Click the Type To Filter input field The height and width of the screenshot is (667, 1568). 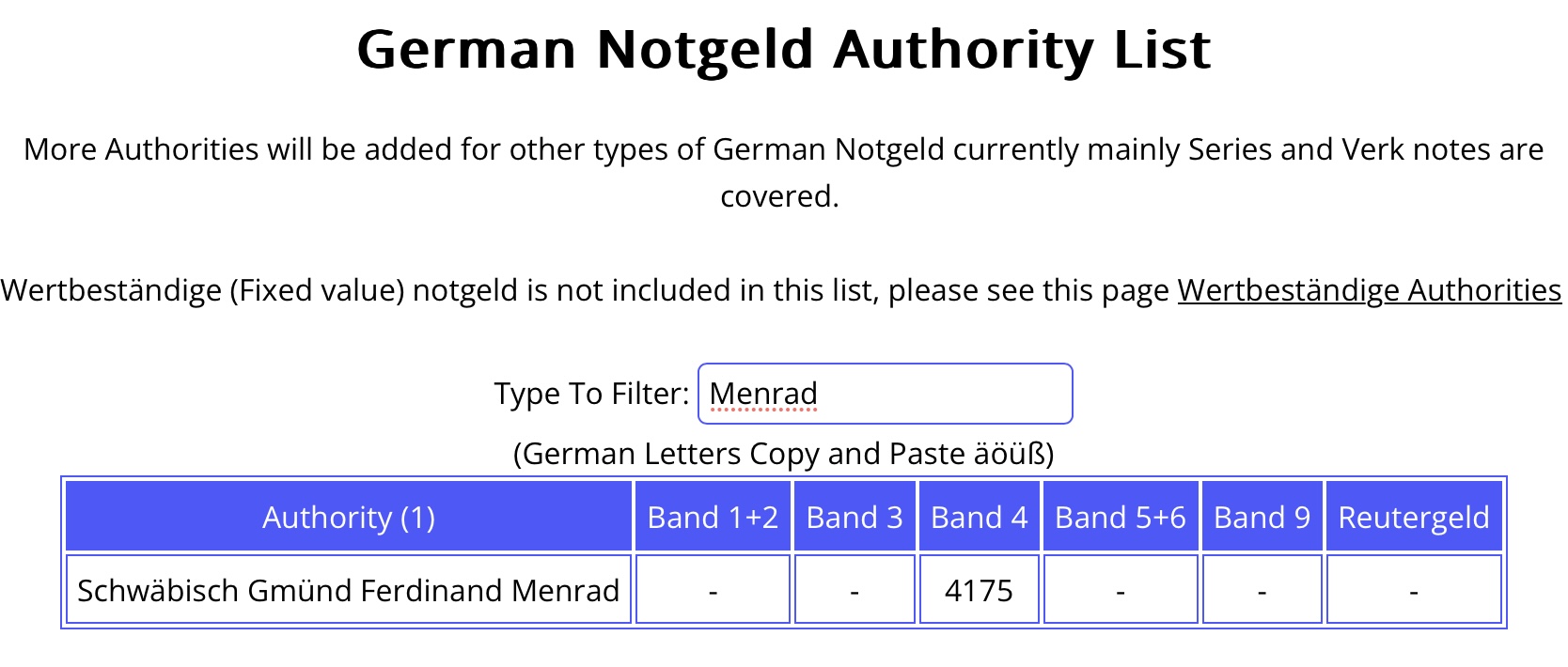tap(940, 394)
